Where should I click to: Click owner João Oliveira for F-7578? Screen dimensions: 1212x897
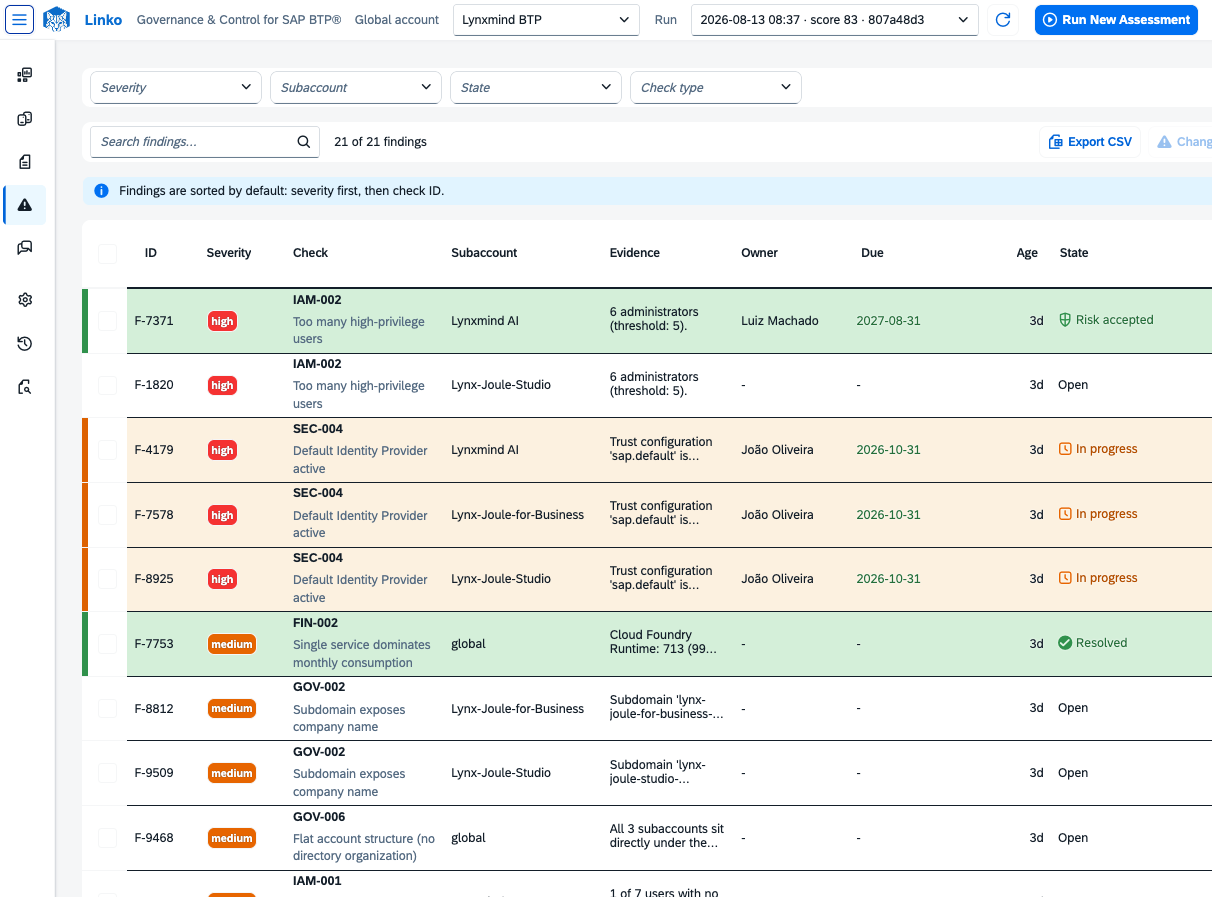[777, 515]
